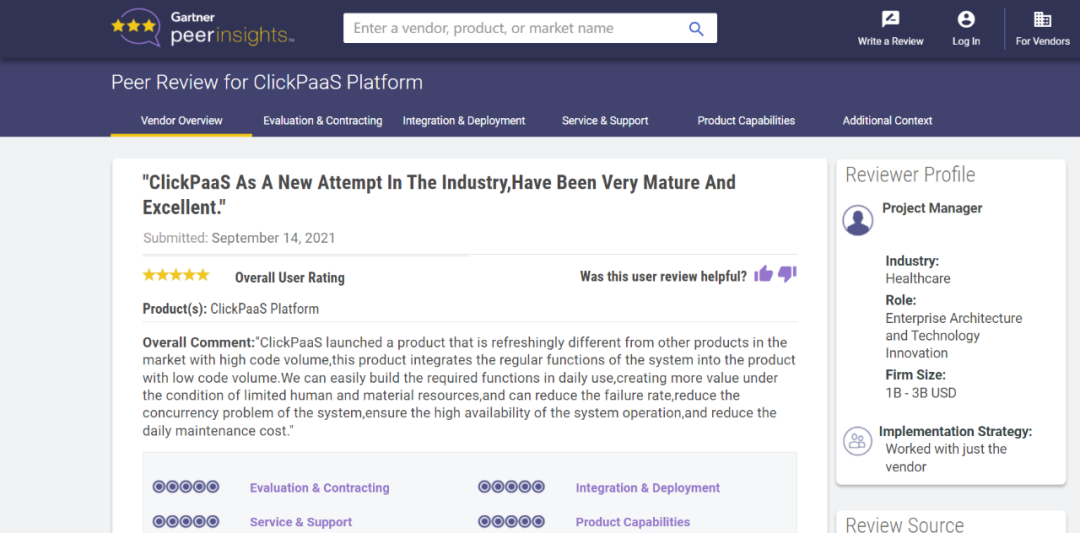Click the vendor search input field

pos(510,29)
